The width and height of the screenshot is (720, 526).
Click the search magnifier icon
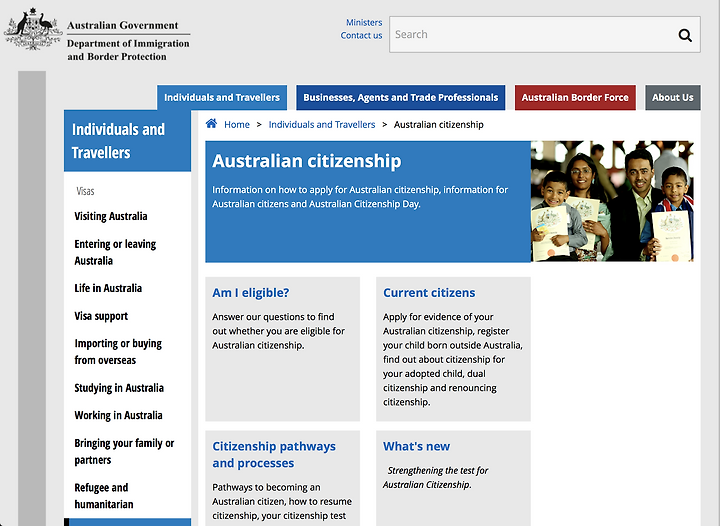[x=685, y=35]
